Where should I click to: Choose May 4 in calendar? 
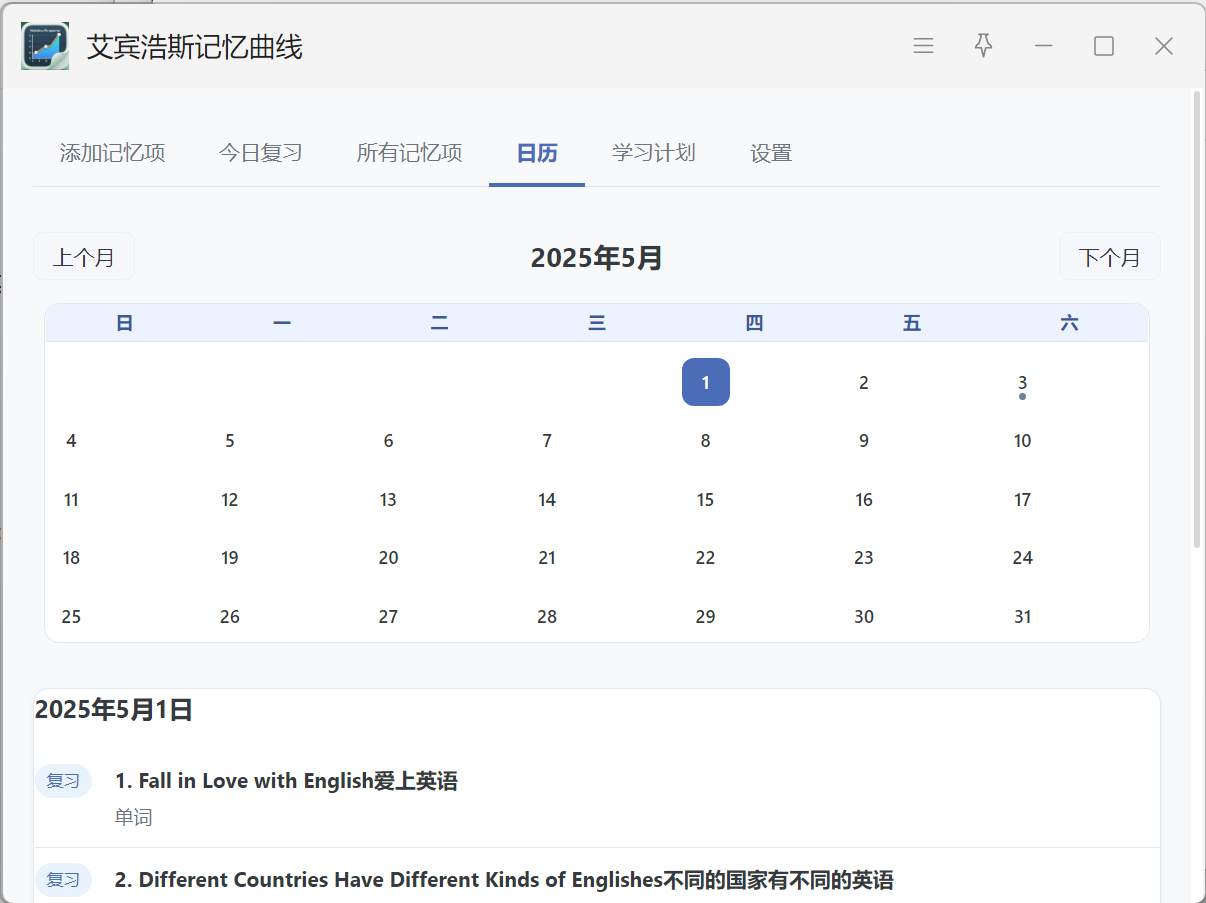pyautogui.click(x=71, y=441)
